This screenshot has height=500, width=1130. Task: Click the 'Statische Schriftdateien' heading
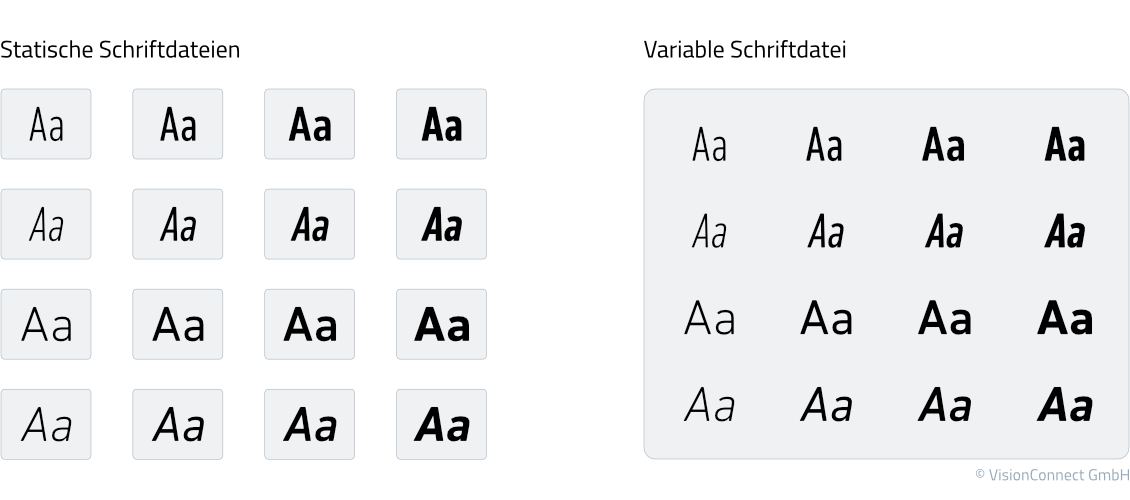pos(120,50)
